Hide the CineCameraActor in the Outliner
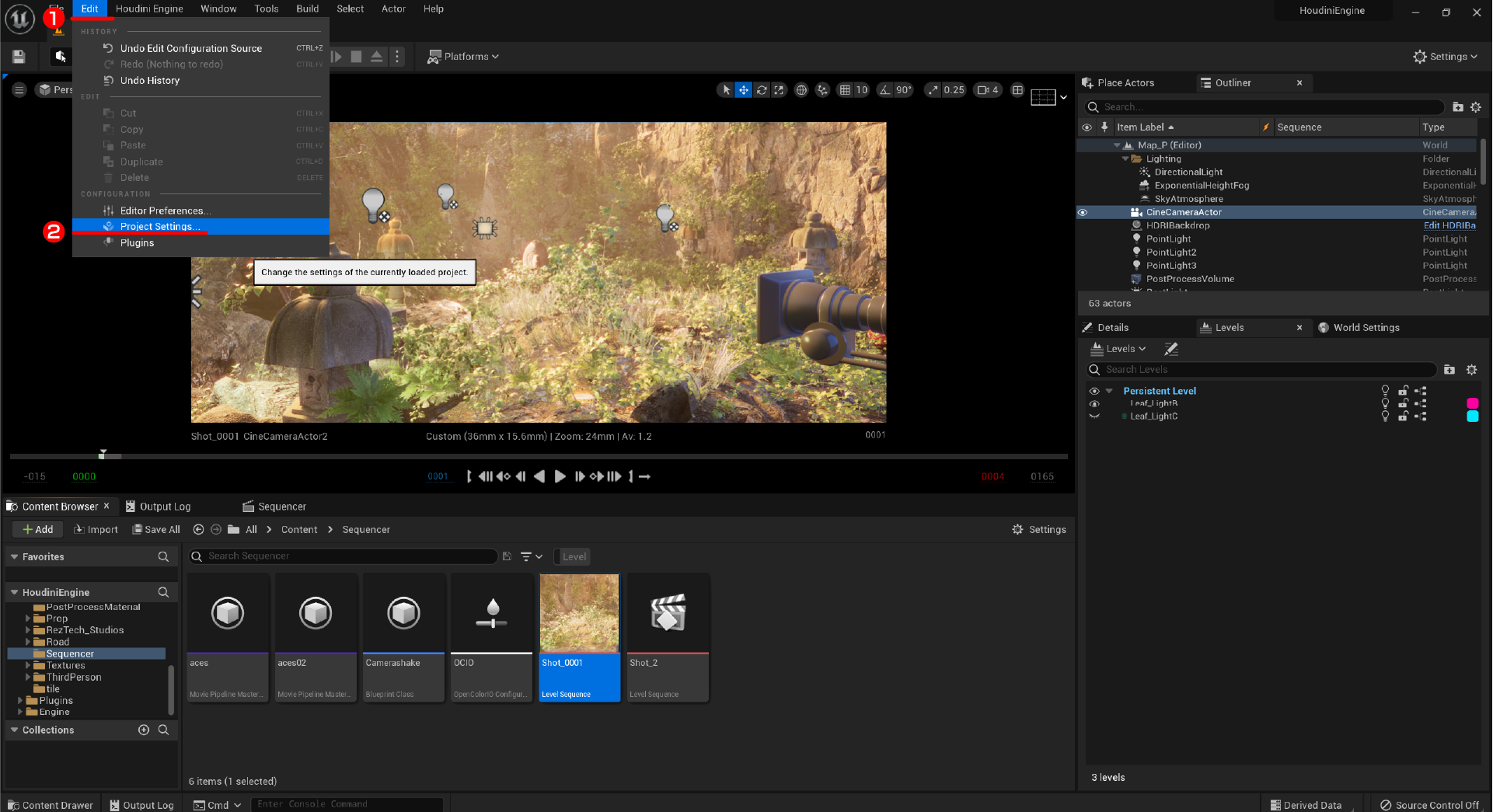1493x812 pixels. tap(1083, 212)
